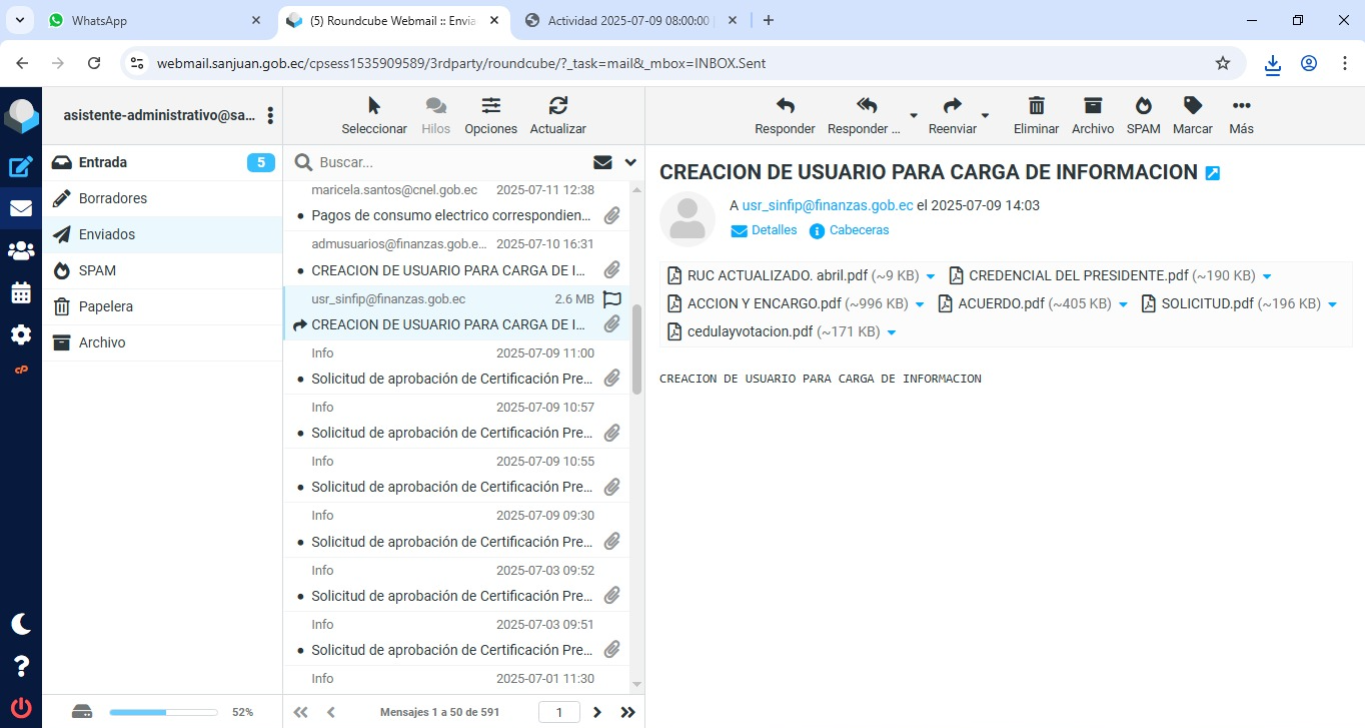Open Contacts from the left sidebar
This screenshot has height=728, width=1365.
21,251
